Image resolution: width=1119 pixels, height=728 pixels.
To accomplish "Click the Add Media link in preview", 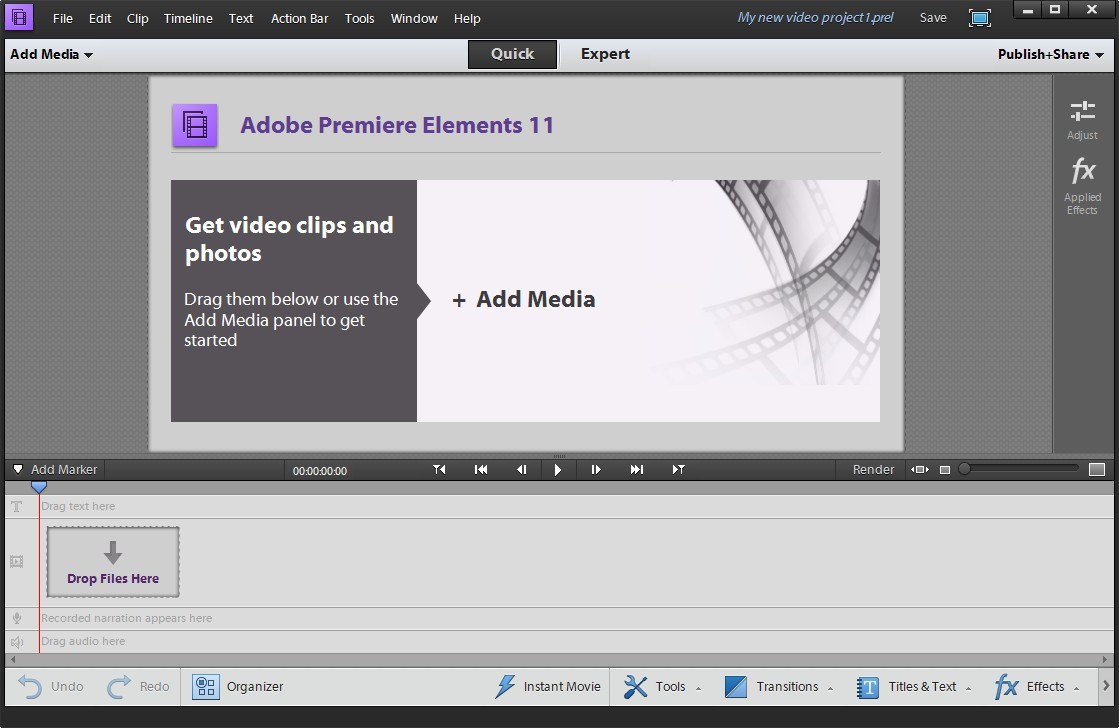I will tap(524, 299).
